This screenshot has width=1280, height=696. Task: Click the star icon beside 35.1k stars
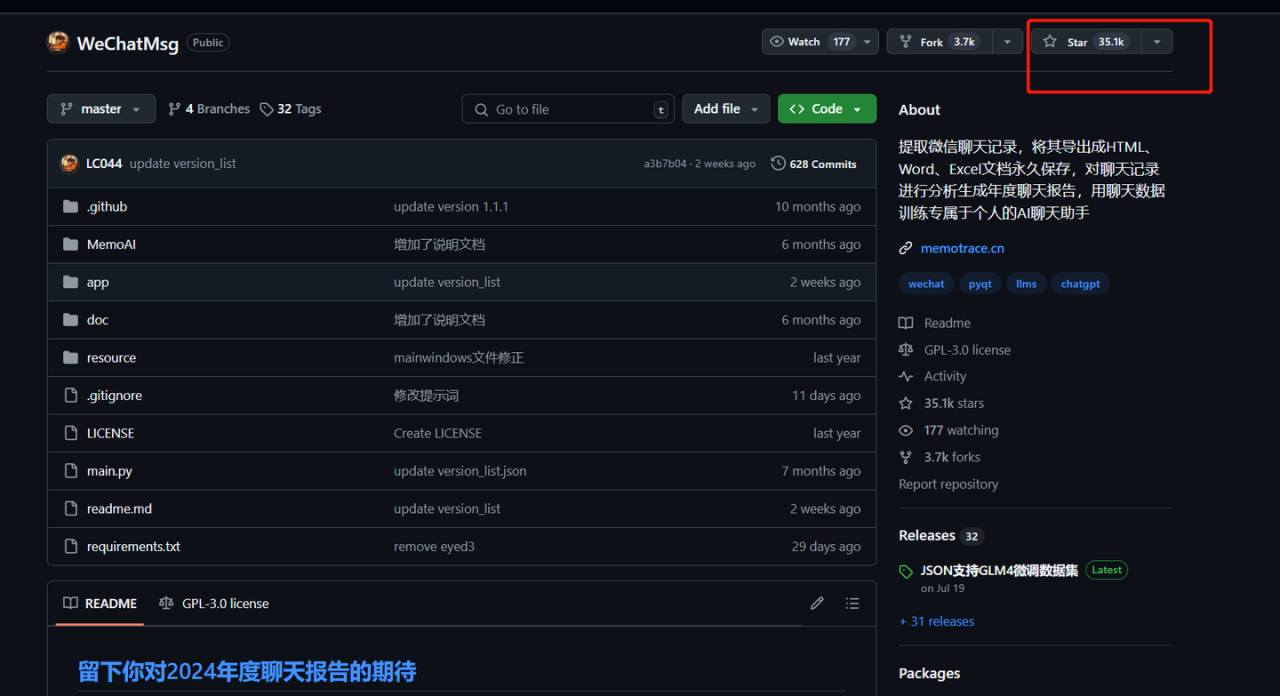coord(906,403)
